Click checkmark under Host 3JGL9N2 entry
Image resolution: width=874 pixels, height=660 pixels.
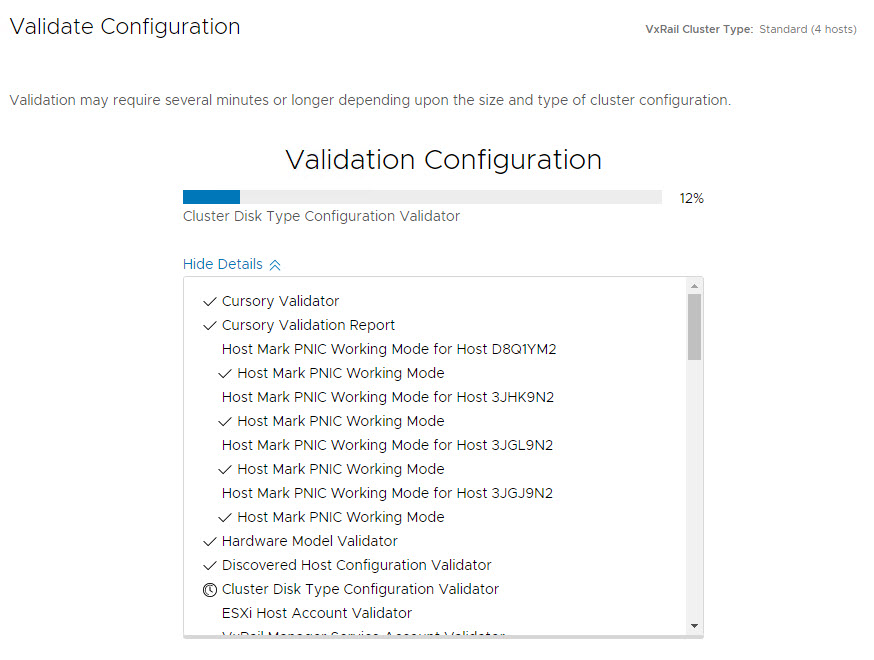(226, 469)
